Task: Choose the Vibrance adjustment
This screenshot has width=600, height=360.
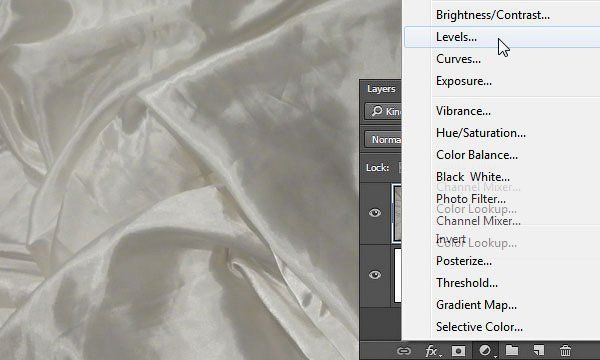Action: [463, 111]
